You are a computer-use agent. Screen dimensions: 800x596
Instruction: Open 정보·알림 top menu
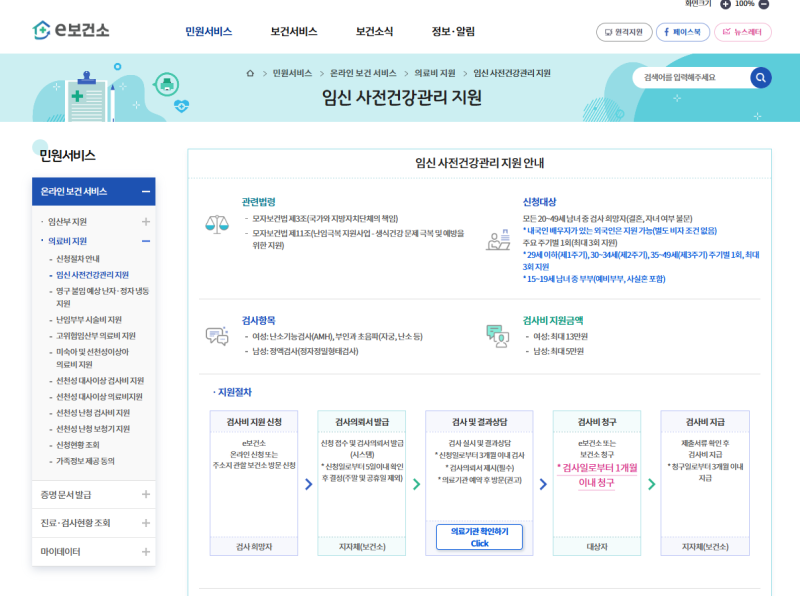(453, 32)
